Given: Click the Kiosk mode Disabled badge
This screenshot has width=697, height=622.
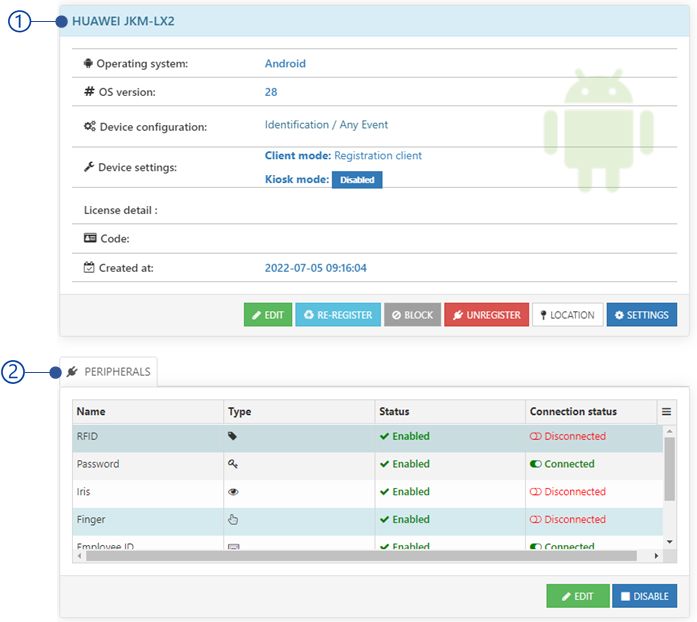Looking at the screenshot, I should click(357, 180).
